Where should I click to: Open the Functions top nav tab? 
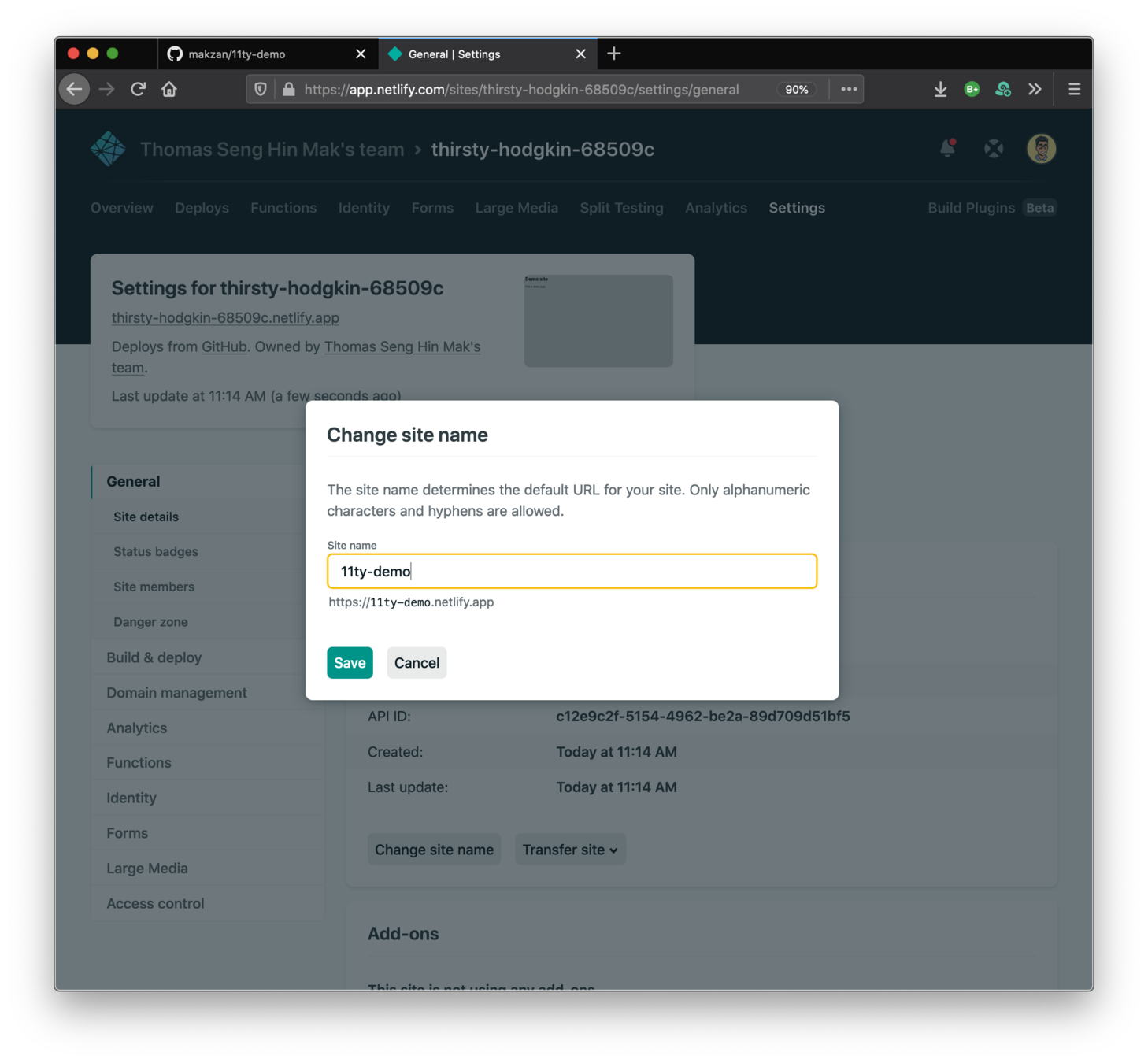[283, 208]
